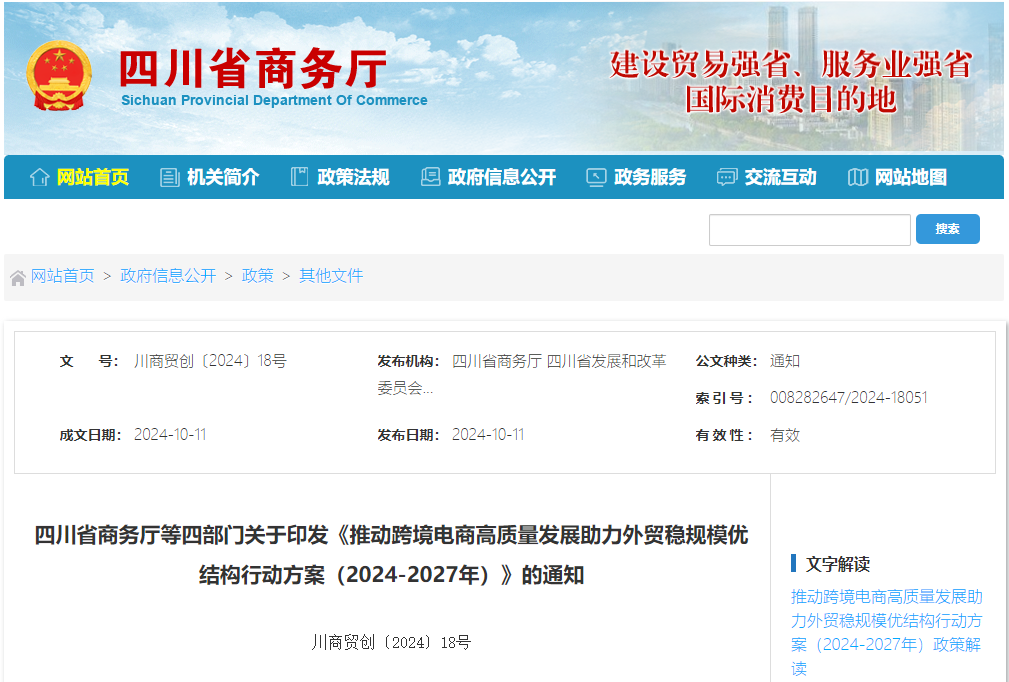Navigate to 其他文件 breadcrumb link

point(331,276)
